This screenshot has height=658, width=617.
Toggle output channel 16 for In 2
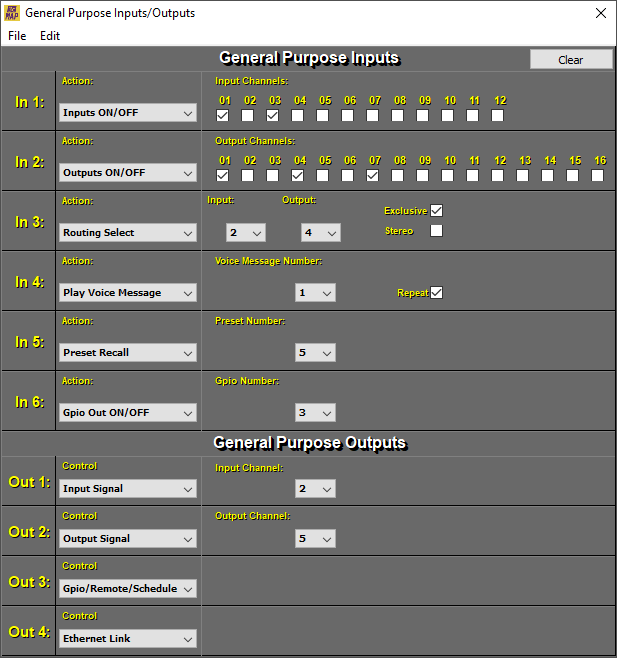597,176
